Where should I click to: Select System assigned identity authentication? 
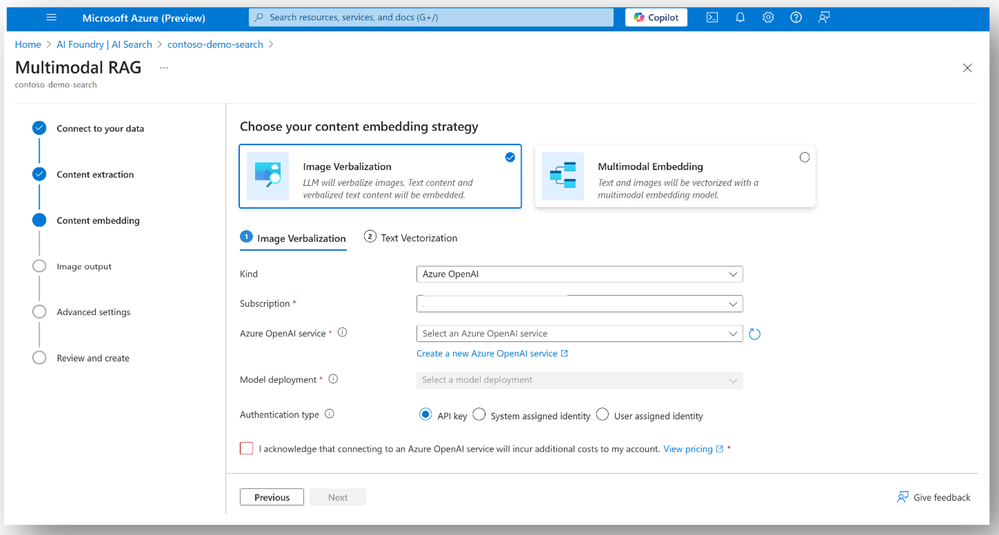point(480,415)
